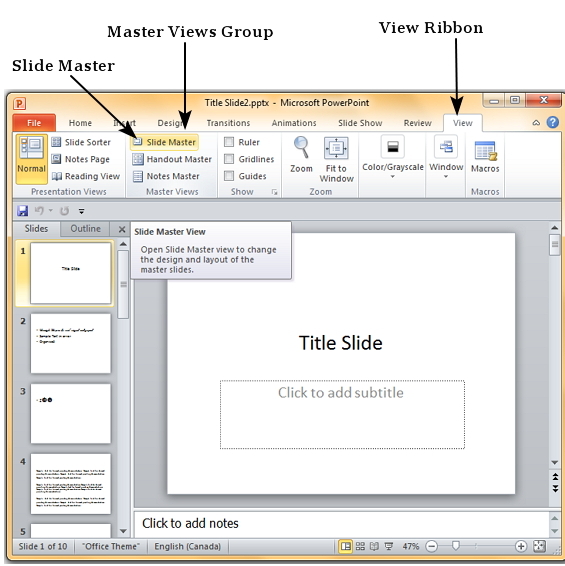Go to previous slide double-arrow button
The height and width of the screenshot is (566, 565).
click(555, 477)
